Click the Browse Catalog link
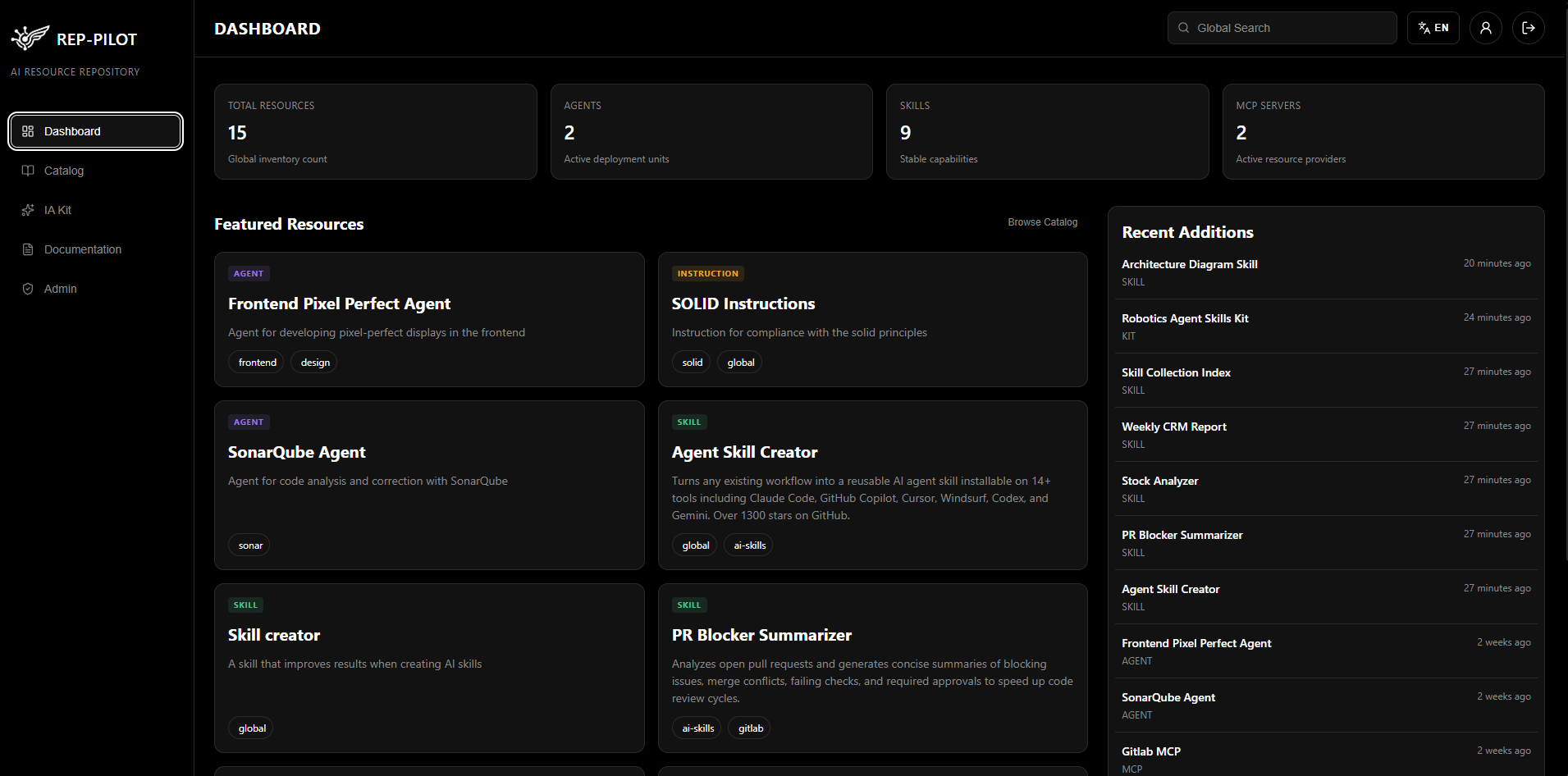 coord(1042,222)
